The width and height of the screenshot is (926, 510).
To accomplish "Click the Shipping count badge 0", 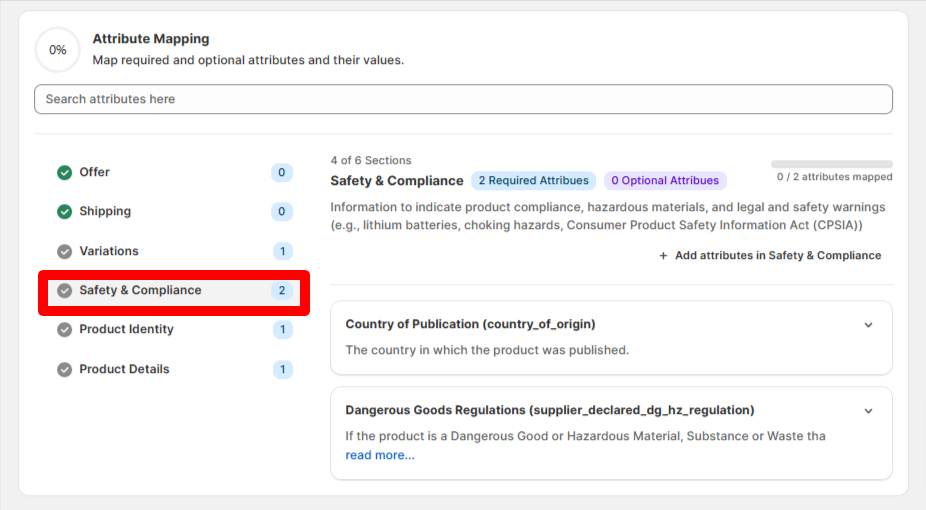I will [282, 211].
